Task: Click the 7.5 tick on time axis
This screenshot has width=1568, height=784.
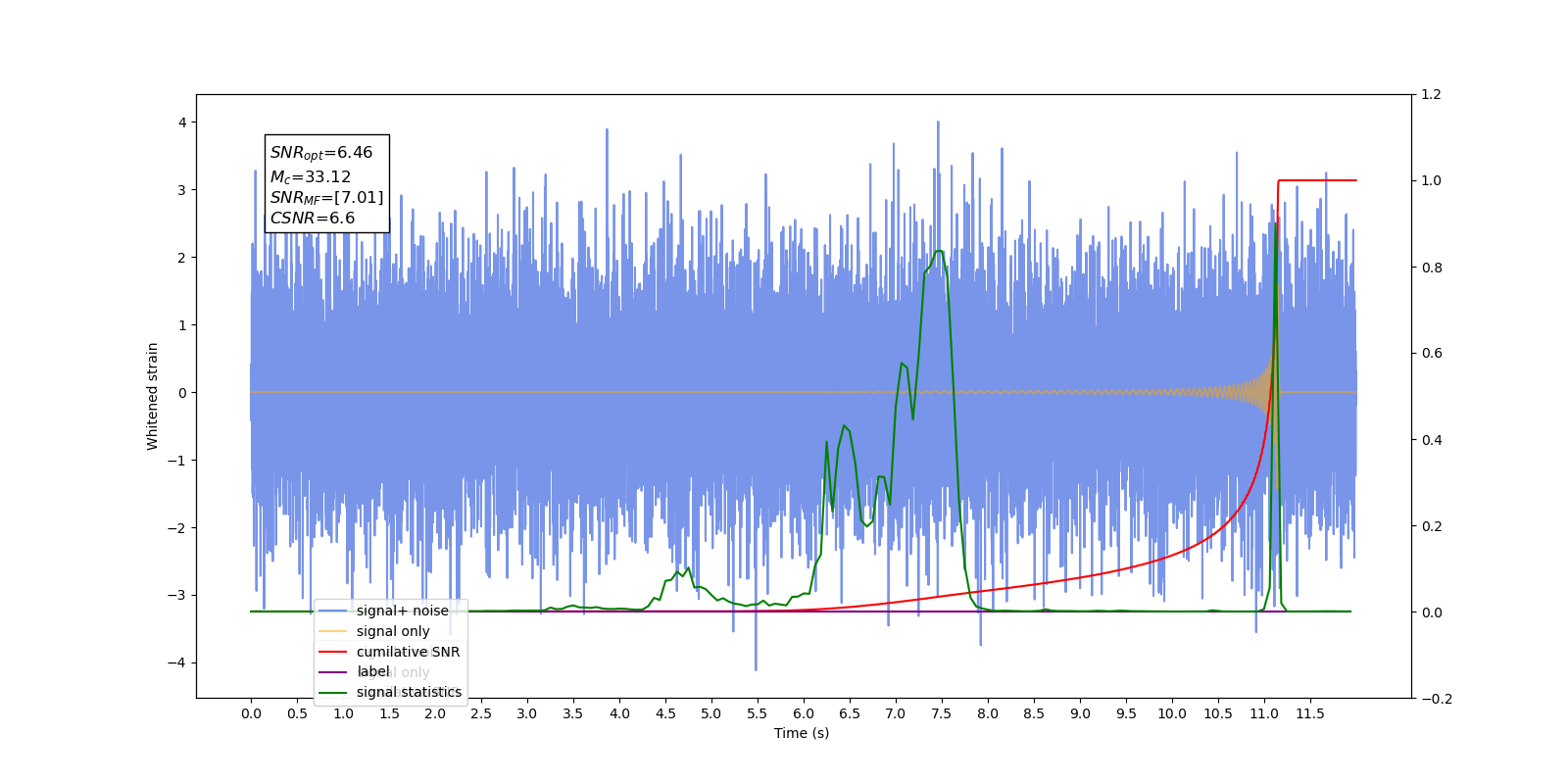Action: pyautogui.click(x=941, y=713)
